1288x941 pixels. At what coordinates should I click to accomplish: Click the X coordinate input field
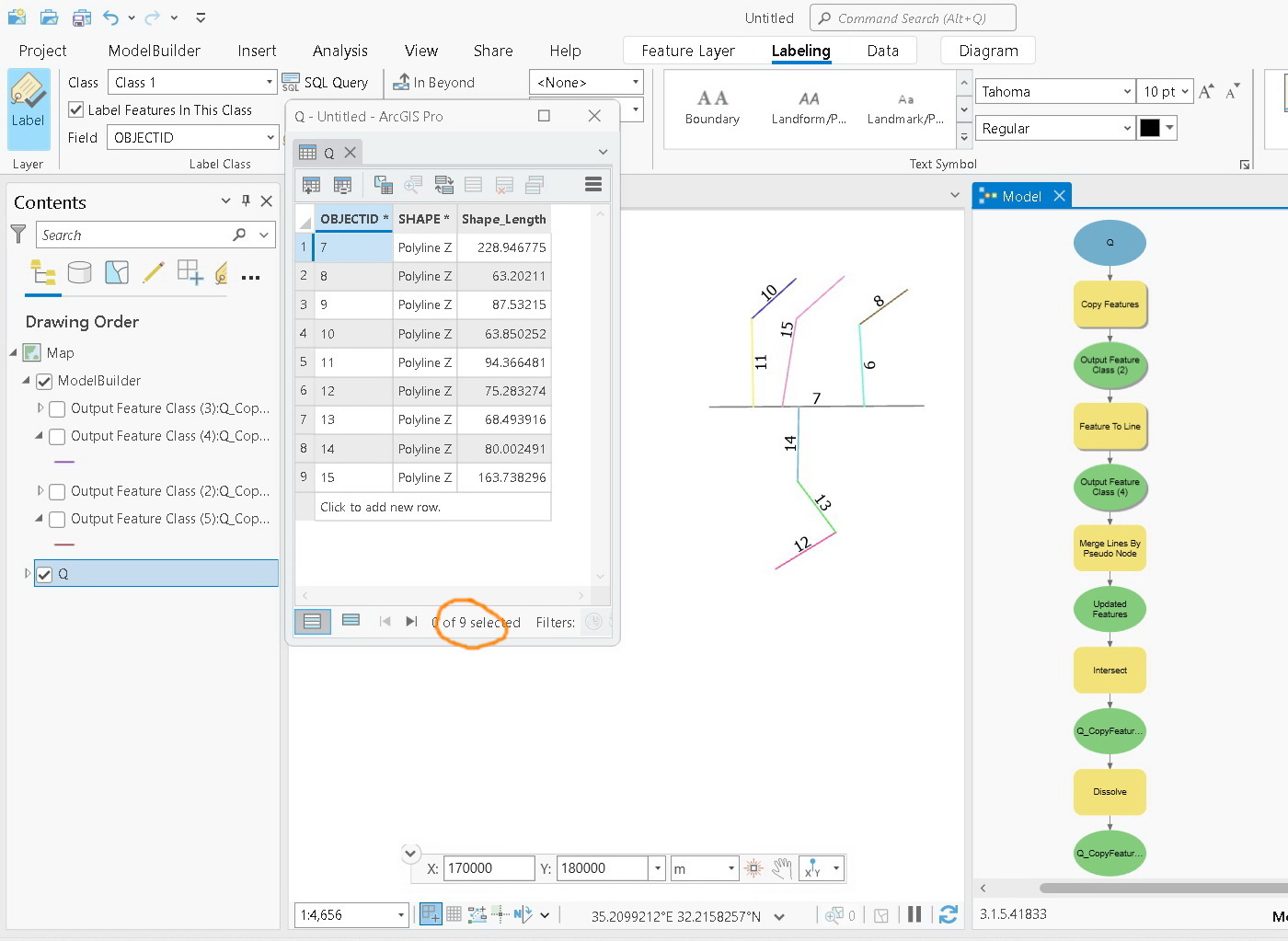pyautogui.click(x=489, y=867)
